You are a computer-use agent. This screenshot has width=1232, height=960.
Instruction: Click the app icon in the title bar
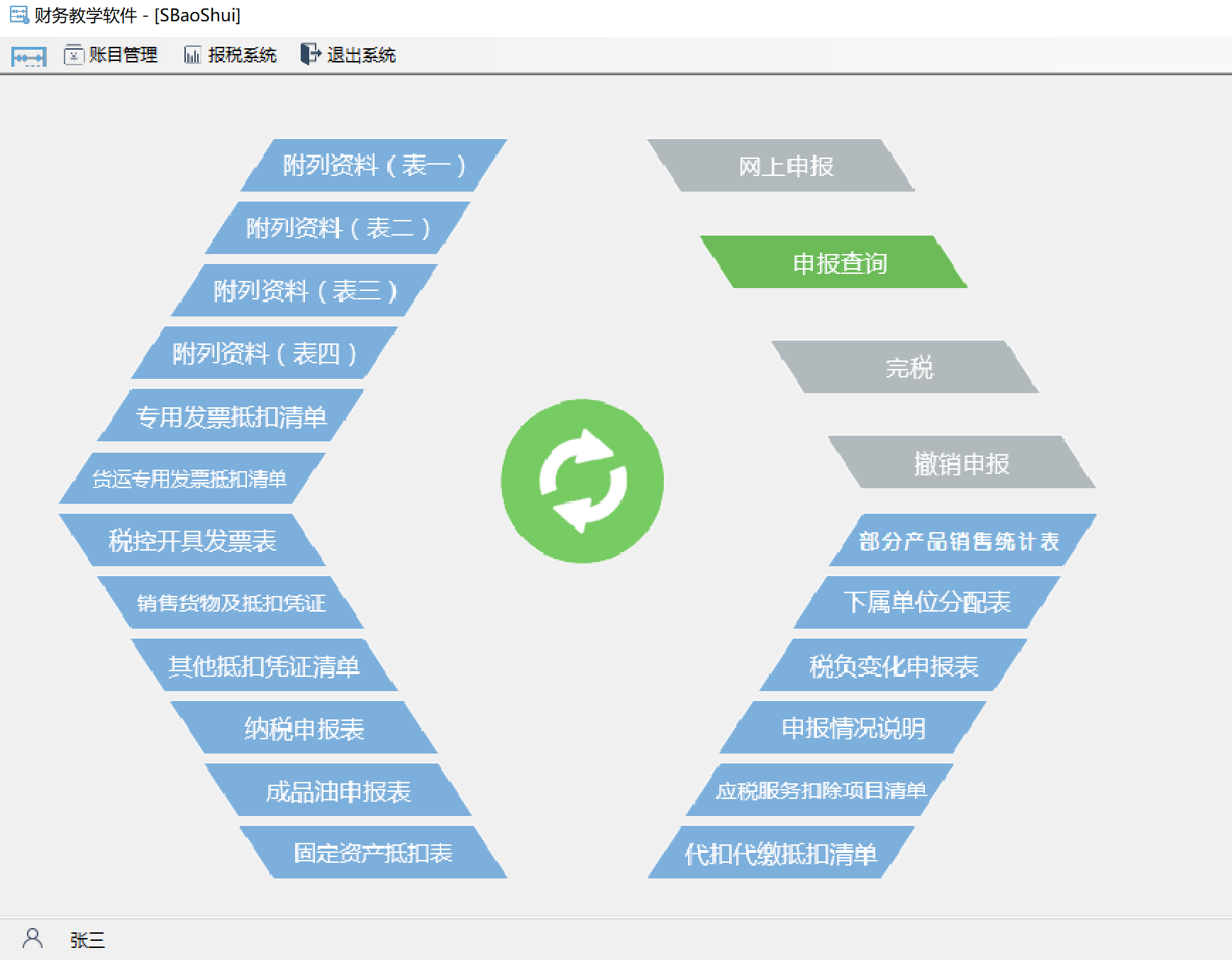(x=18, y=15)
